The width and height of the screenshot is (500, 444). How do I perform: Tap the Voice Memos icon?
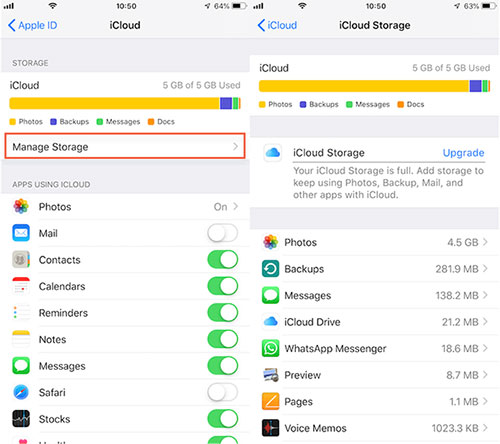[x=270, y=428]
